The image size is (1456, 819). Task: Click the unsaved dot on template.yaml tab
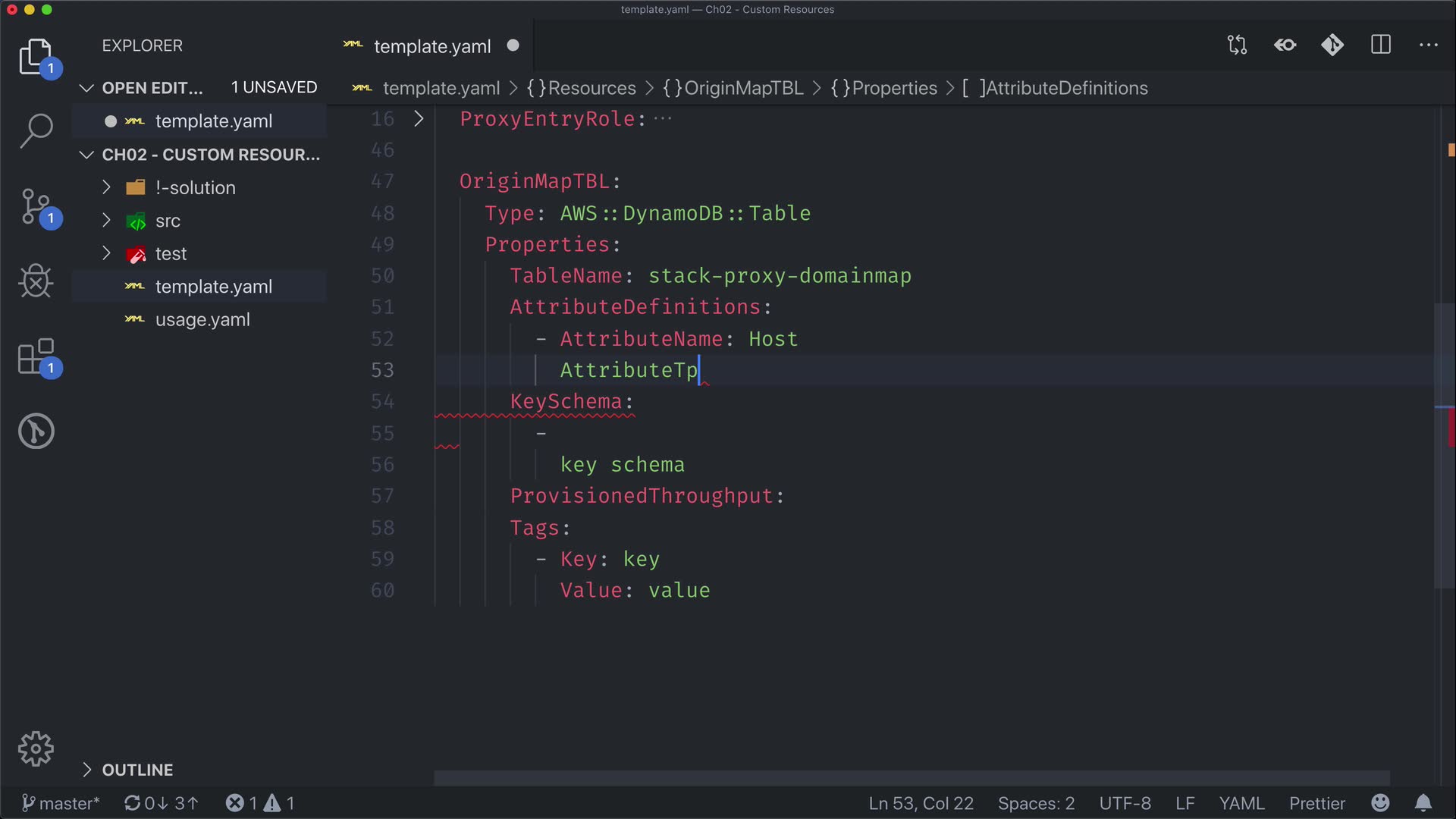pyautogui.click(x=513, y=45)
